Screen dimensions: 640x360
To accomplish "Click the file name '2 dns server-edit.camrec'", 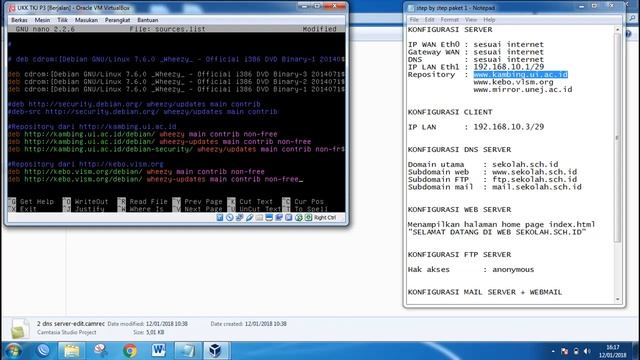I will tap(71, 324).
